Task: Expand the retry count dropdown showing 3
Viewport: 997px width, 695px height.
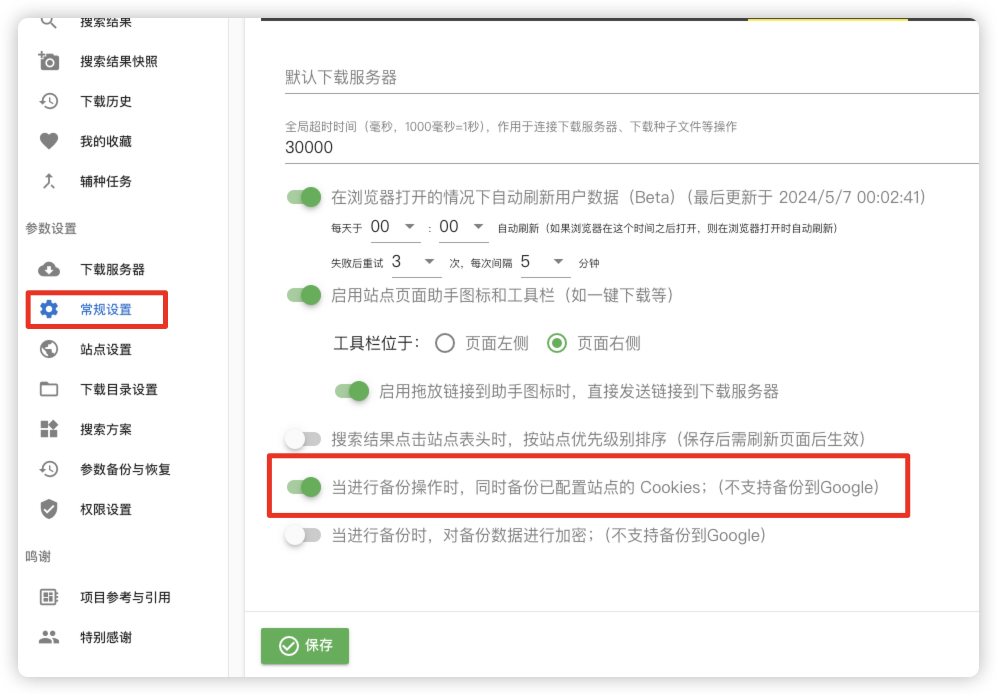Action: 415,262
